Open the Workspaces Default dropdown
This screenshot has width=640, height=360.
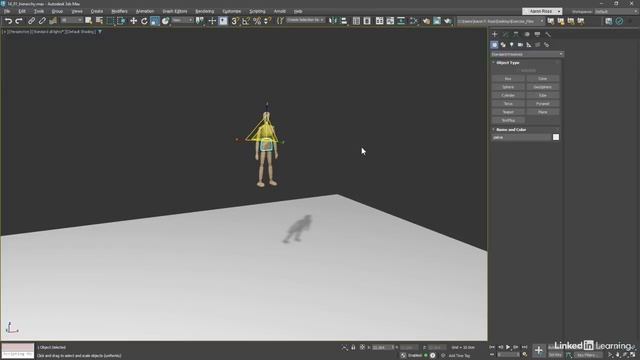[x=616, y=11]
